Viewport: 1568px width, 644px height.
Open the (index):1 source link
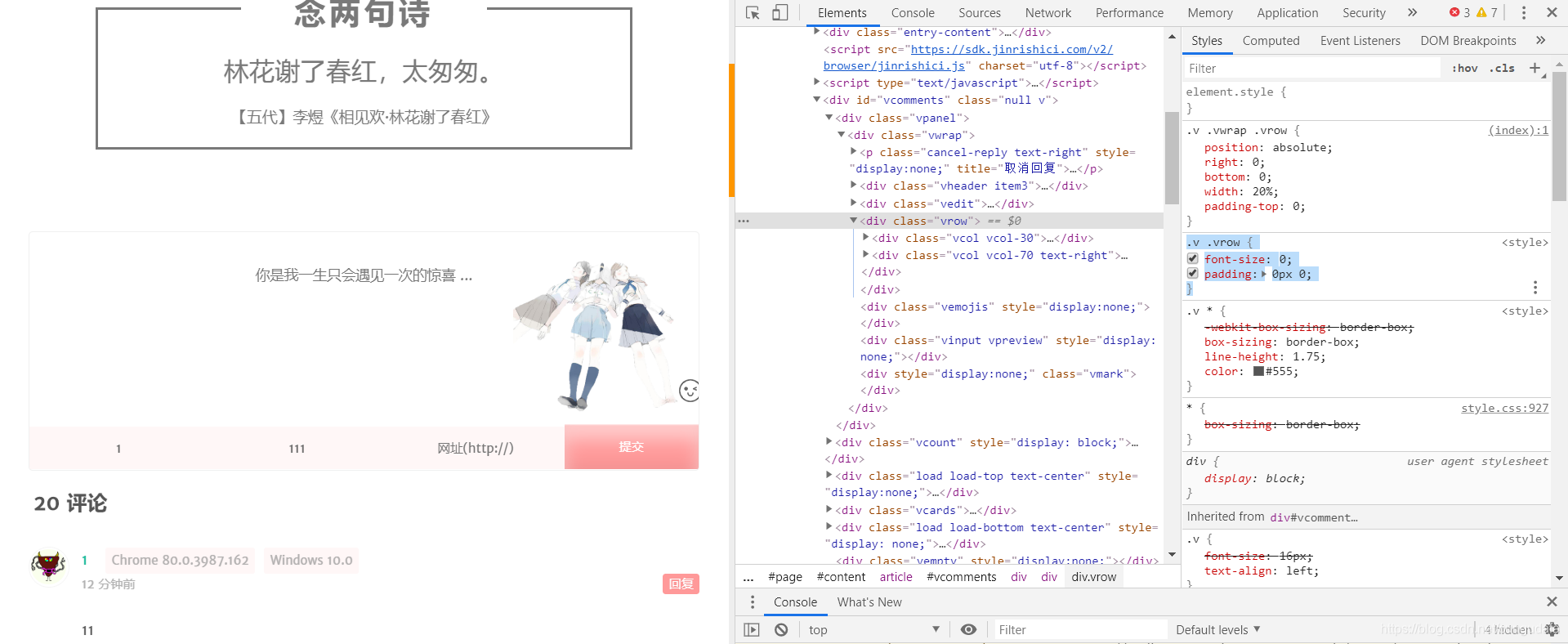1518,130
